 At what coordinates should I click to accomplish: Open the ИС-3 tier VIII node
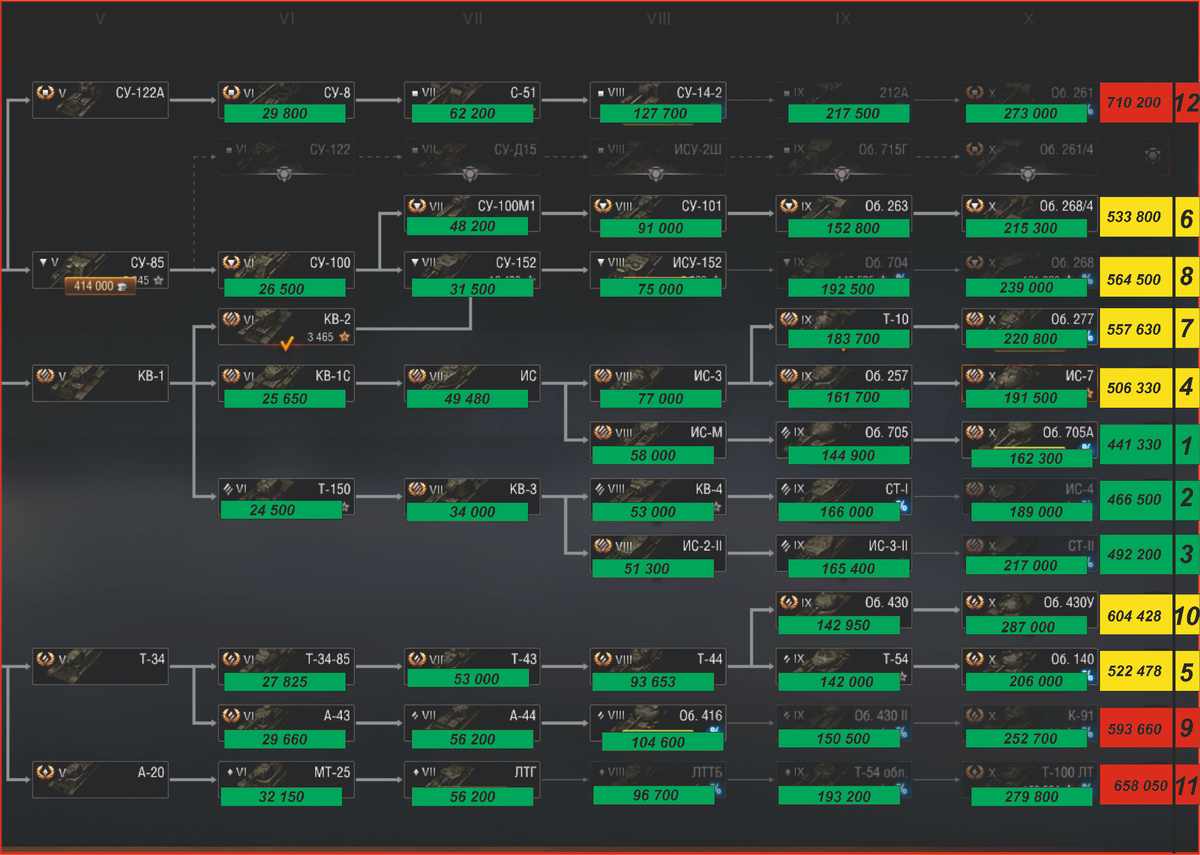[x=658, y=383]
